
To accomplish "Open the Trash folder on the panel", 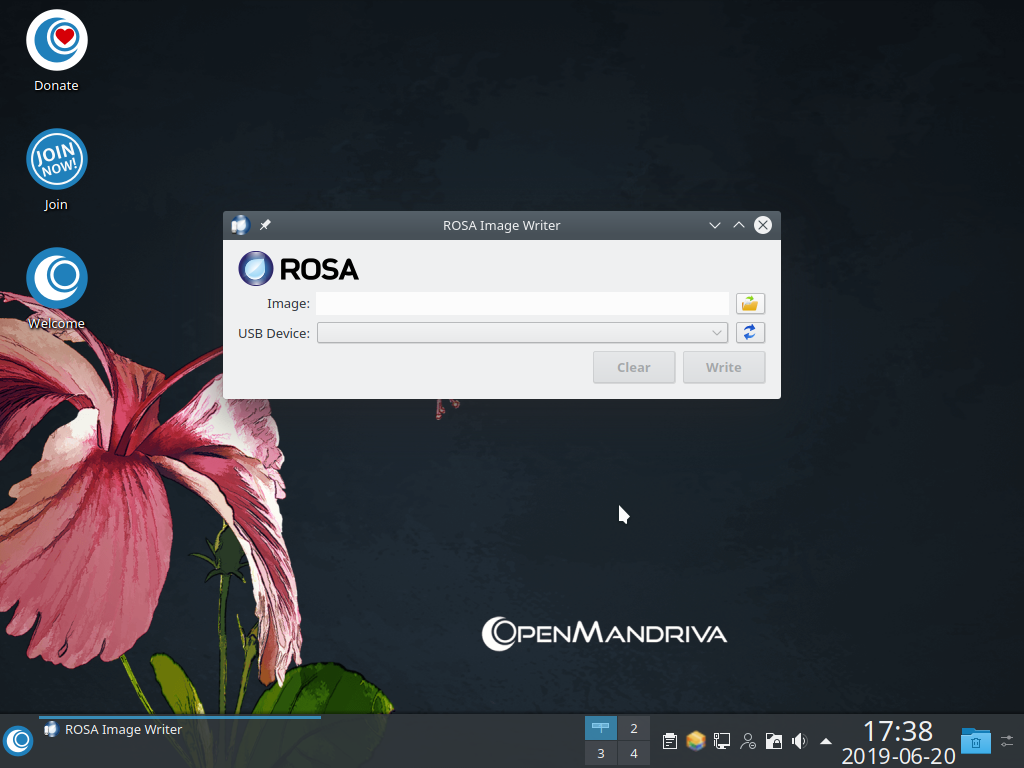I will [975, 741].
